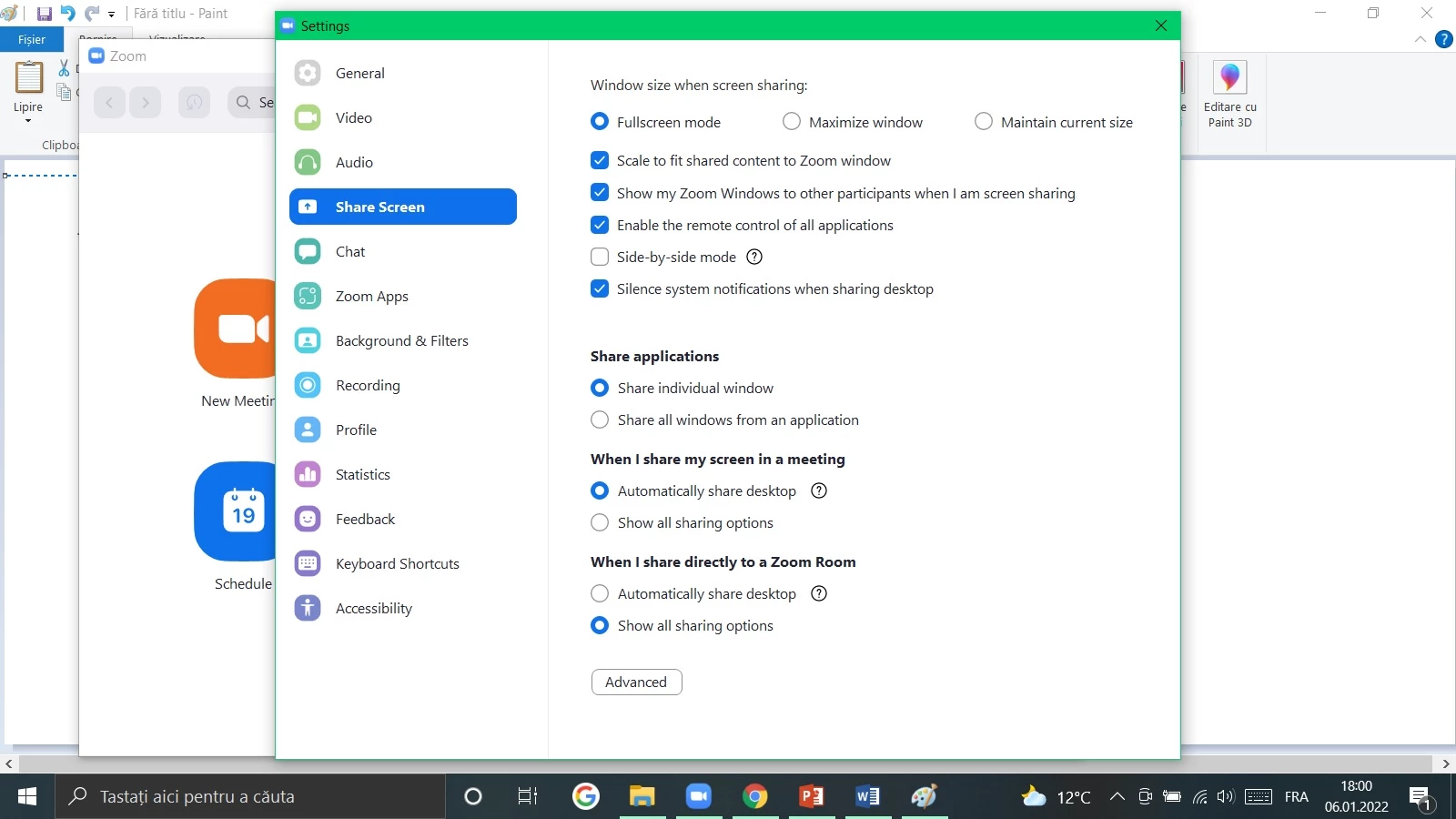Open PowerPoint from the taskbar
The width and height of the screenshot is (1456, 819).
[811, 796]
